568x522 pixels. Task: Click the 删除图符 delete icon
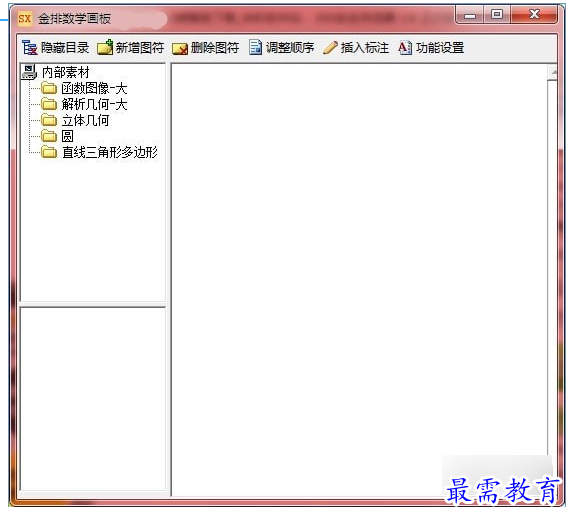[180, 49]
